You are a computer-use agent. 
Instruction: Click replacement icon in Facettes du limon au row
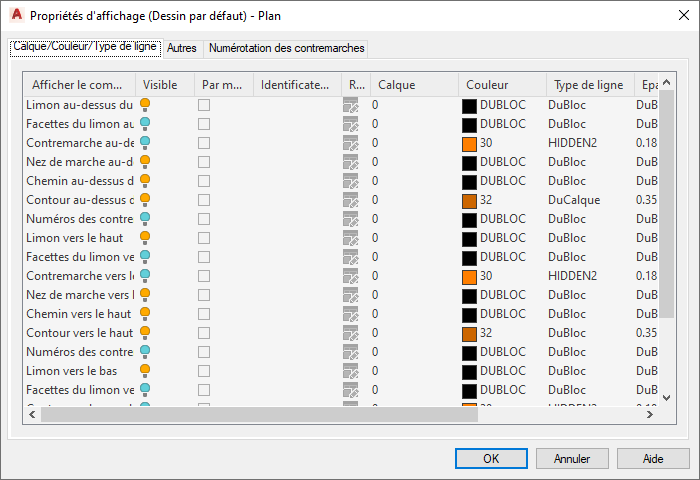click(350, 124)
